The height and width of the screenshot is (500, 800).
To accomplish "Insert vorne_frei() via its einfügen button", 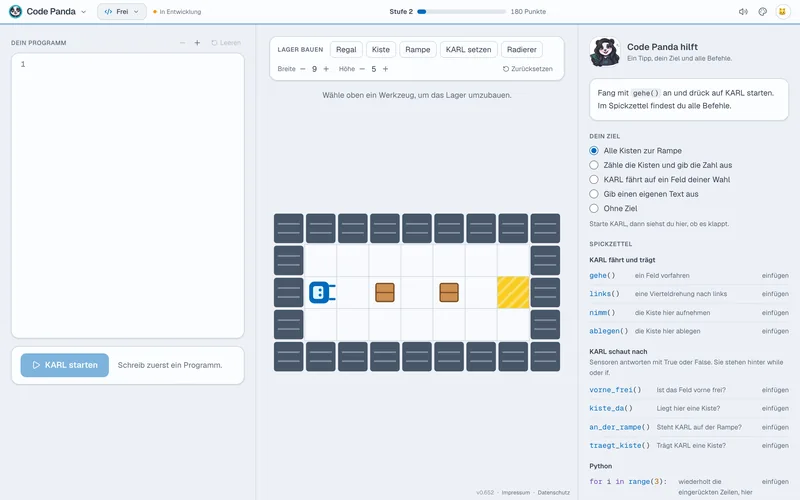I will click(775, 390).
